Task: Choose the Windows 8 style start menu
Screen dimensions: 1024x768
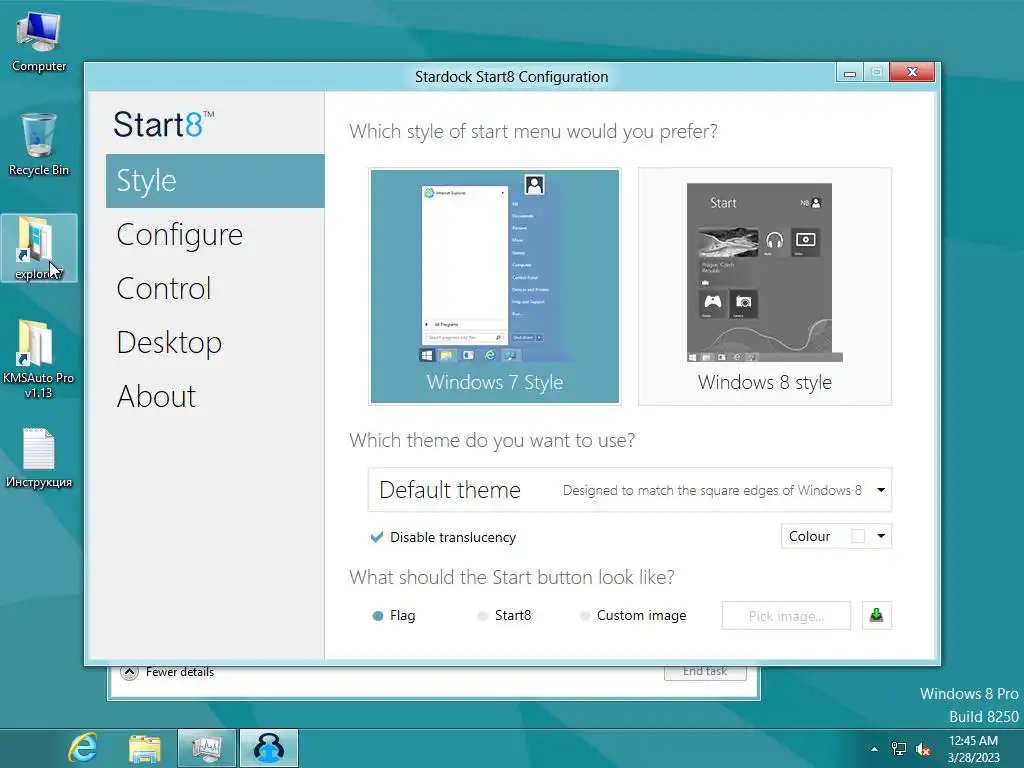Action: [765, 286]
